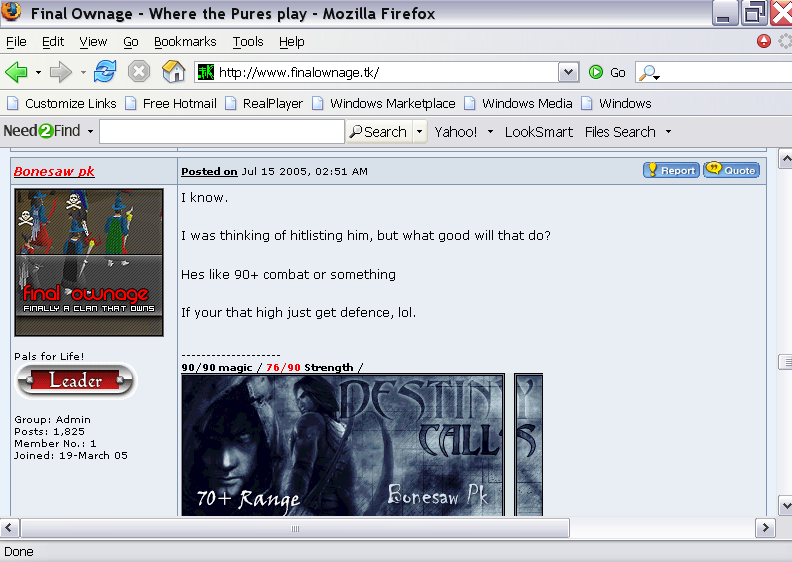The width and height of the screenshot is (792, 562).
Task: Click the toolbar Search button
Action: click(379, 132)
